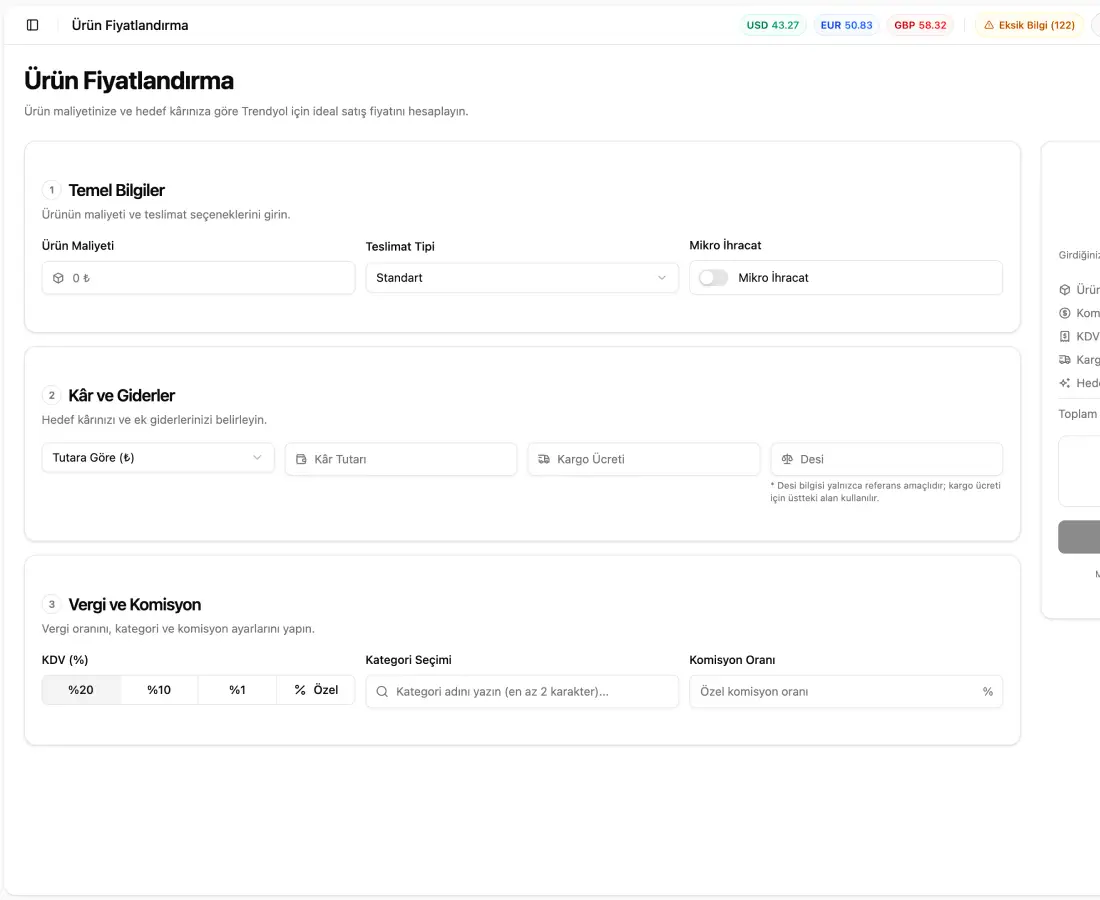Image resolution: width=1100 pixels, height=900 pixels.
Task: Click the step 2 circle of Kâr ve Giderler
Action: (x=51, y=396)
